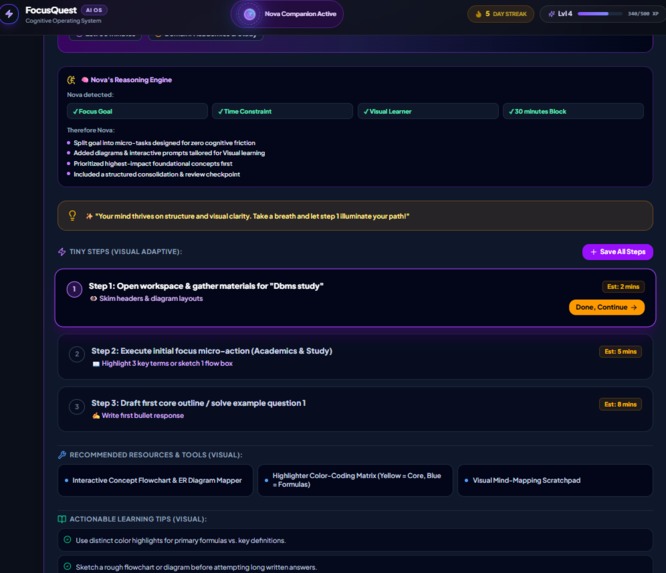Click the check circle beside color highlights tip
Image resolution: width=666 pixels, height=573 pixels.
tap(67, 540)
